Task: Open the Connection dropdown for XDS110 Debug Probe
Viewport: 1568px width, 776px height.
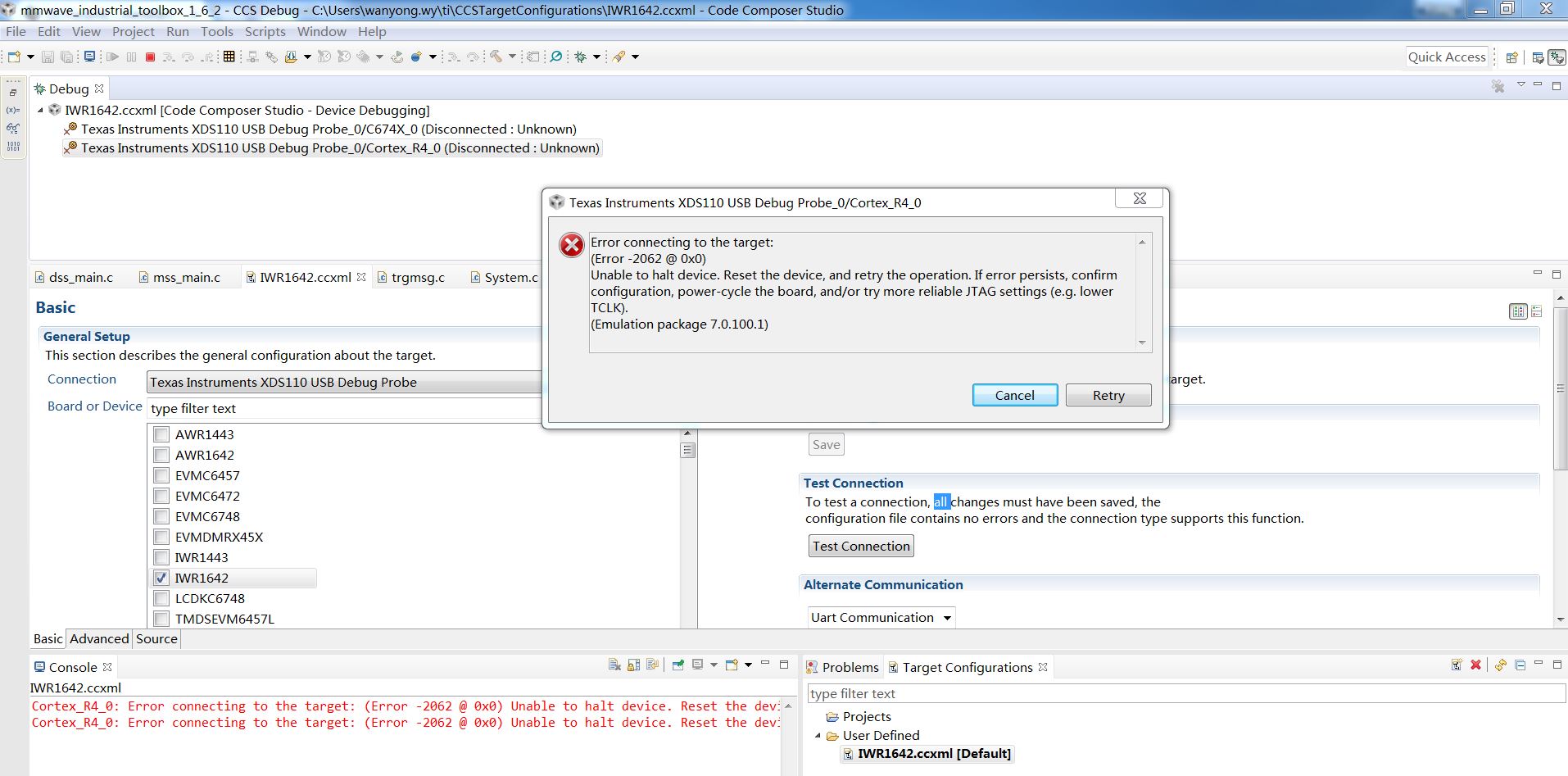Action: point(344,382)
